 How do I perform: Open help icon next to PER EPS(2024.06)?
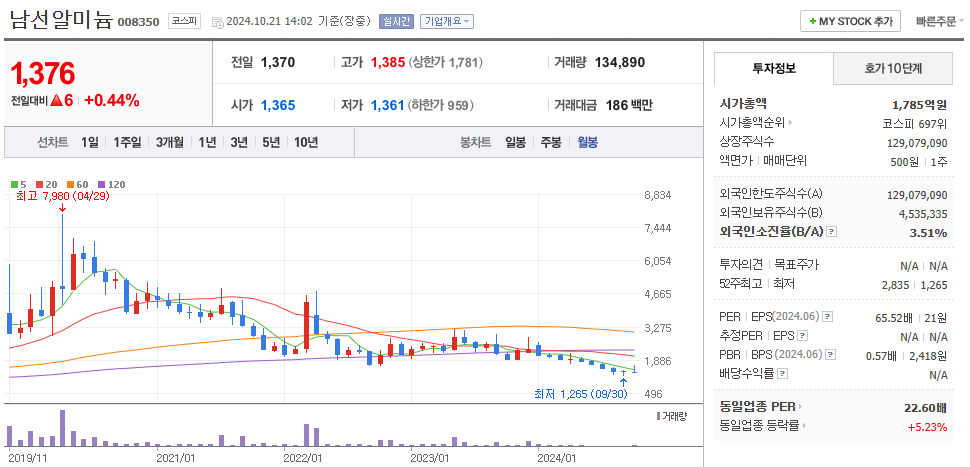pyautogui.click(x=828, y=317)
